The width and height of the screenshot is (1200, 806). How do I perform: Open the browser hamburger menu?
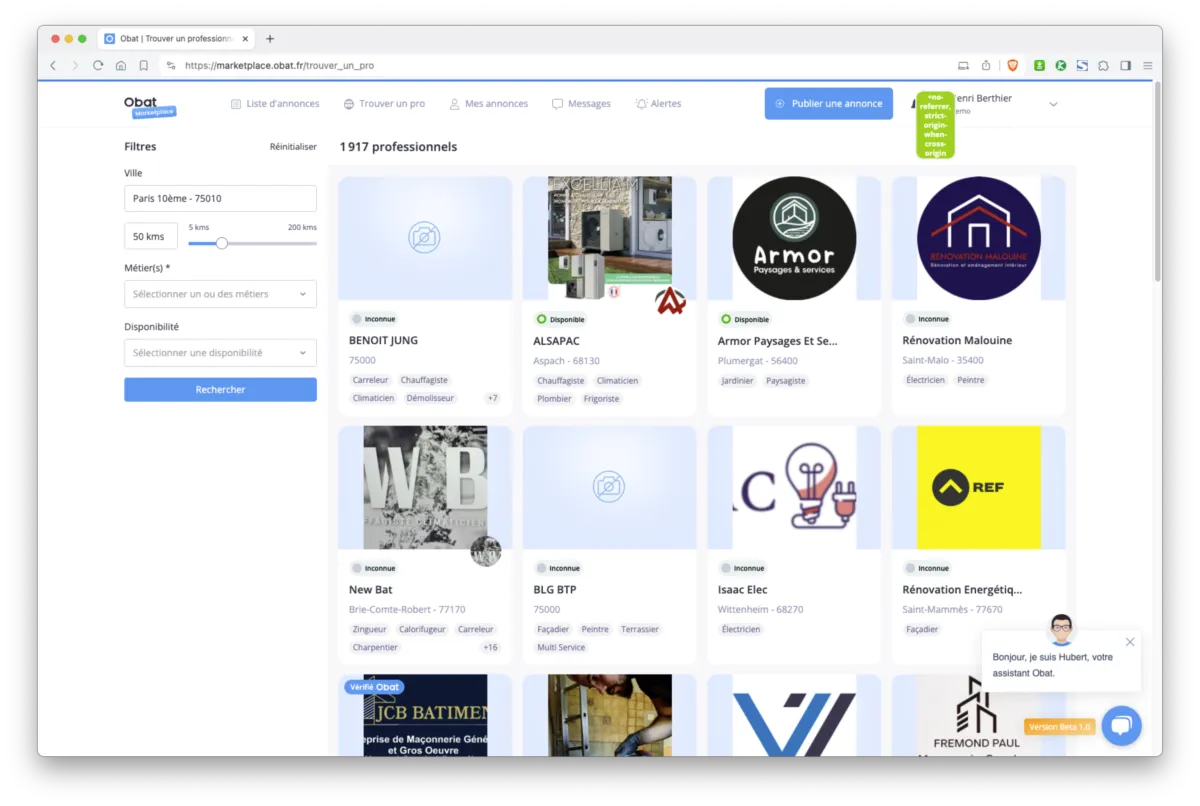[1148, 65]
